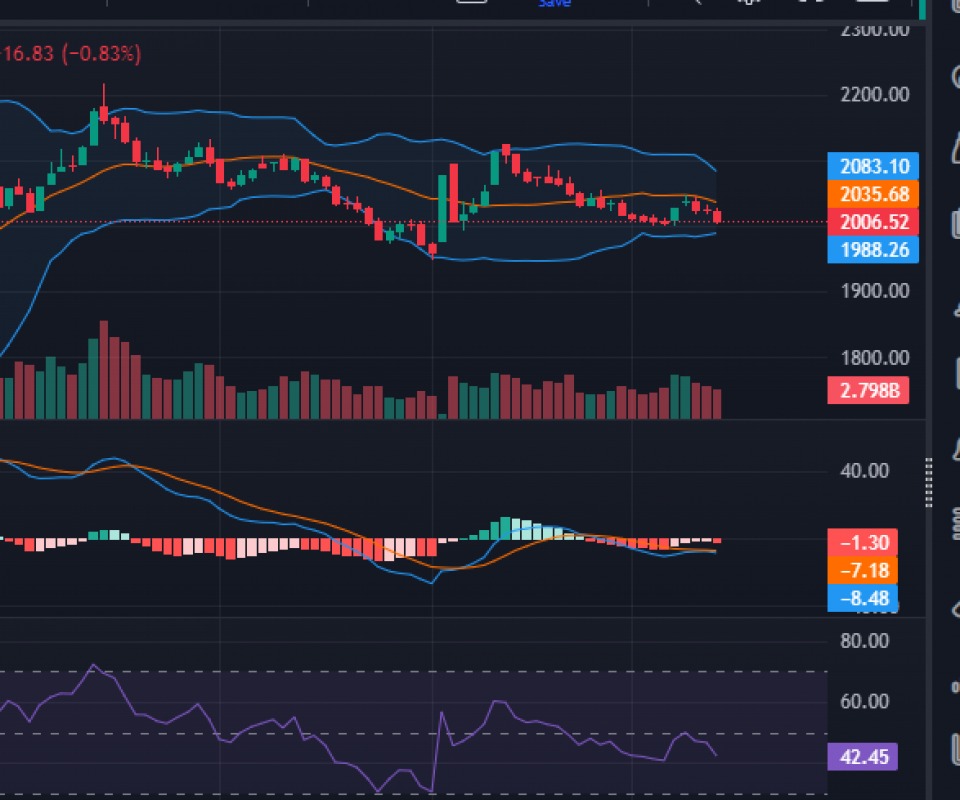This screenshot has width=960, height=800.
Task: Click the orange -7.18 signal line label
Action: click(863, 570)
